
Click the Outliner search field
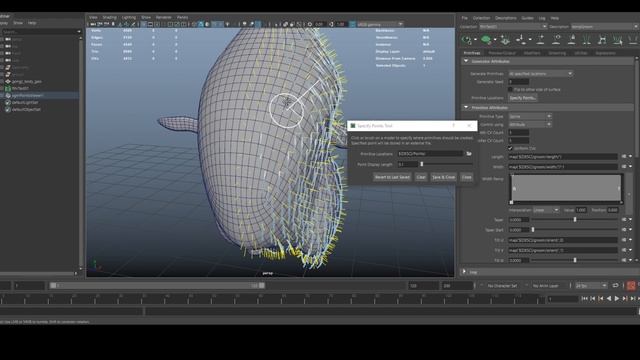pyautogui.click(x=40, y=31)
